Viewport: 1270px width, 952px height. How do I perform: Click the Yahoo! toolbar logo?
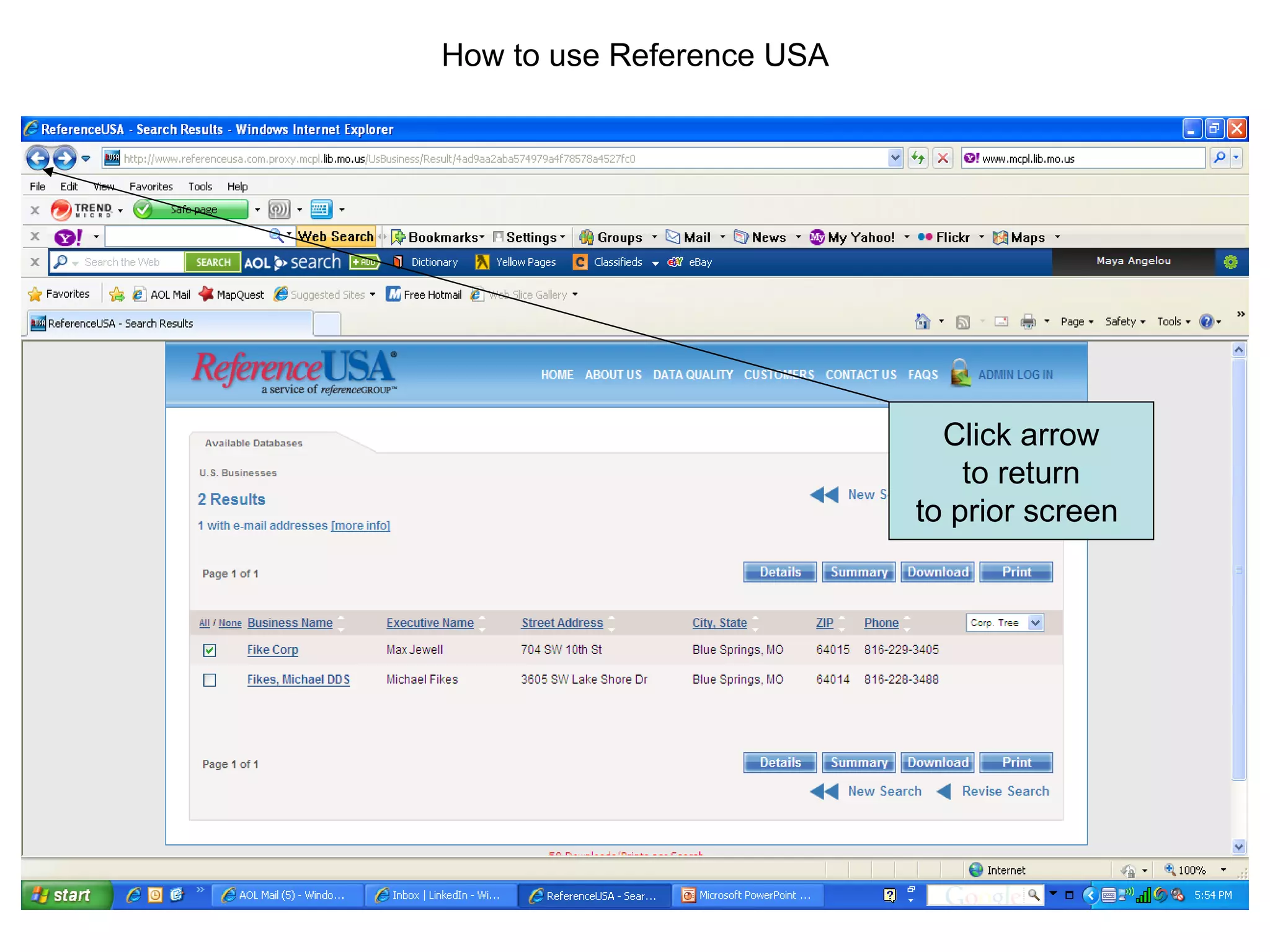coord(68,237)
